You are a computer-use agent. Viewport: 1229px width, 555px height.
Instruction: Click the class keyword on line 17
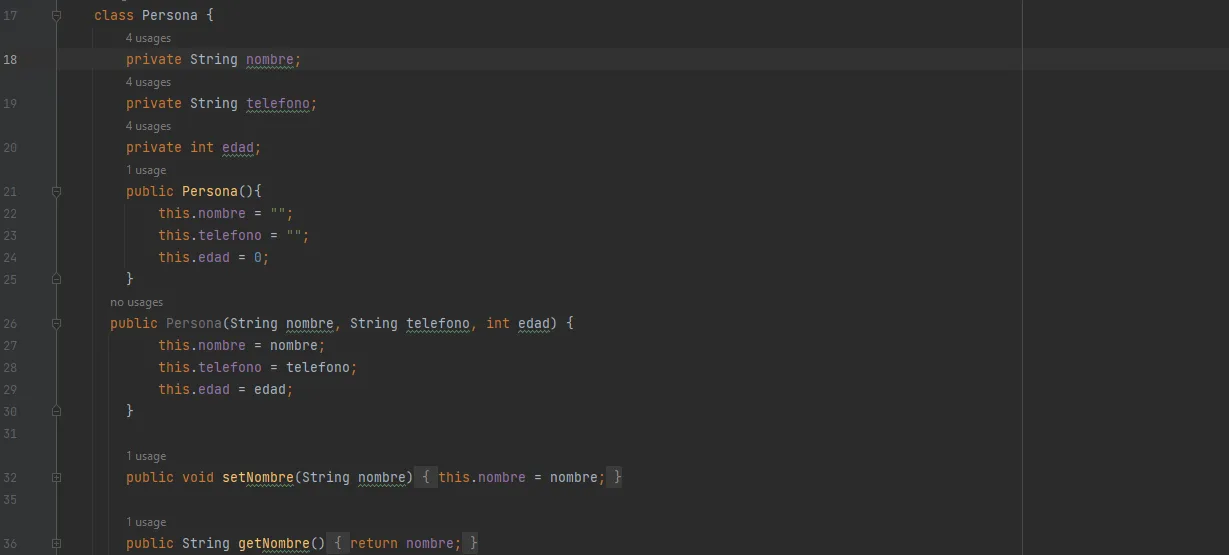pyautogui.click(x=114, y=16)
